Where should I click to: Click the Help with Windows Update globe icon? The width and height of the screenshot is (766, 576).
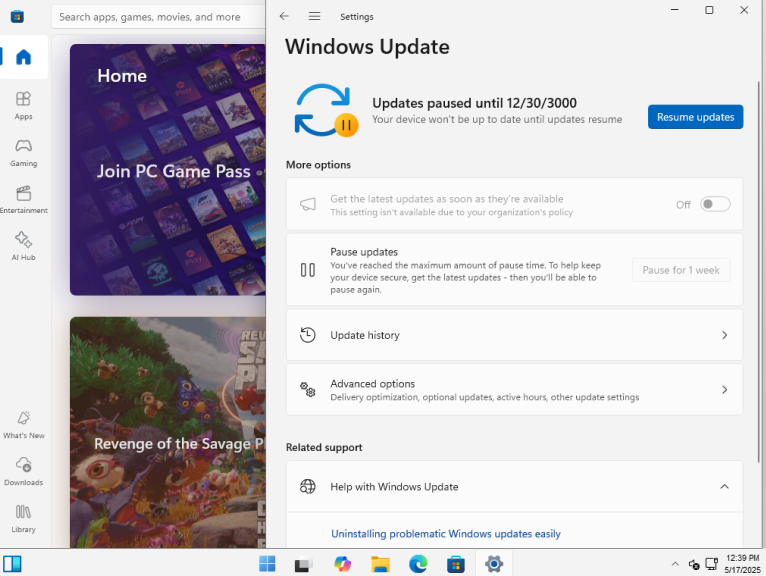coord(308,487)
